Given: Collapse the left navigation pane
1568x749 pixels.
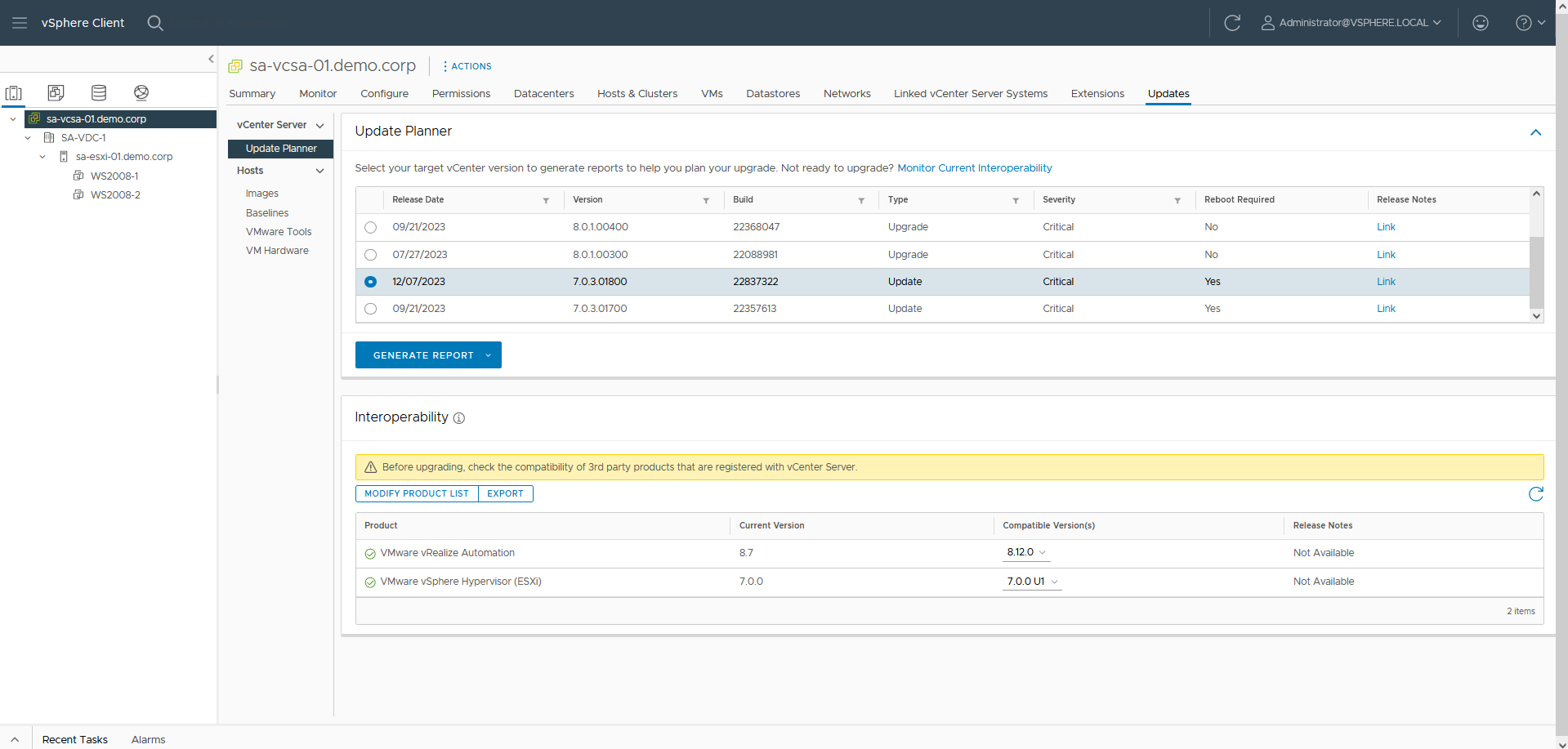Looking at the screenshot, I should pyautogui.click(x=211, y=59).
